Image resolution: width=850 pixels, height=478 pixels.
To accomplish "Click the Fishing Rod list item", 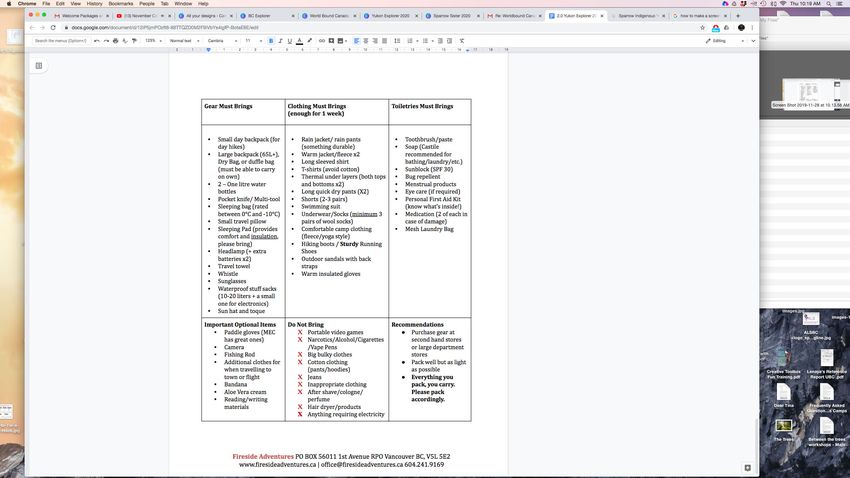I will pyautogui.click(x=239, y=354).
